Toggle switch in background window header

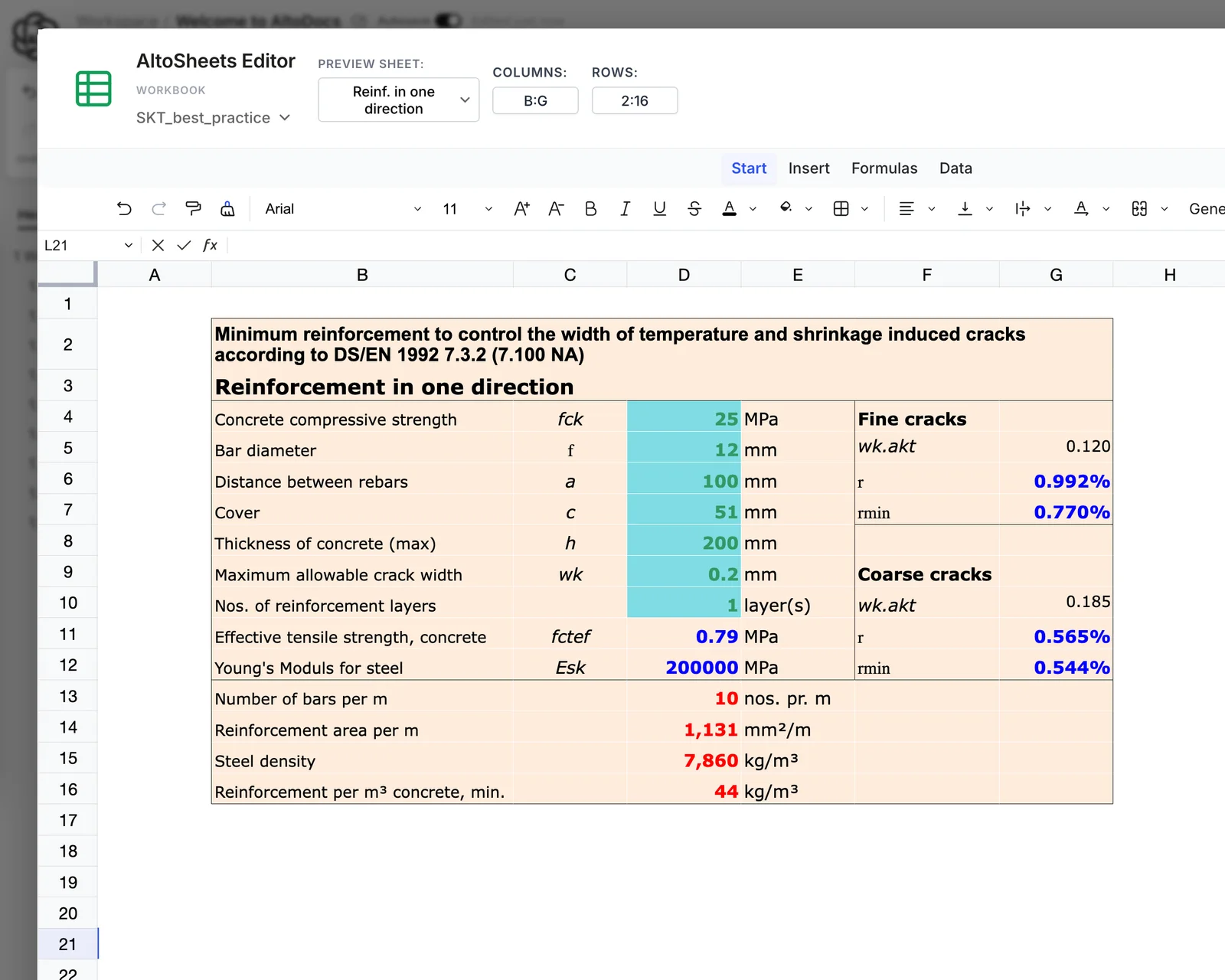tap(449, 21)
